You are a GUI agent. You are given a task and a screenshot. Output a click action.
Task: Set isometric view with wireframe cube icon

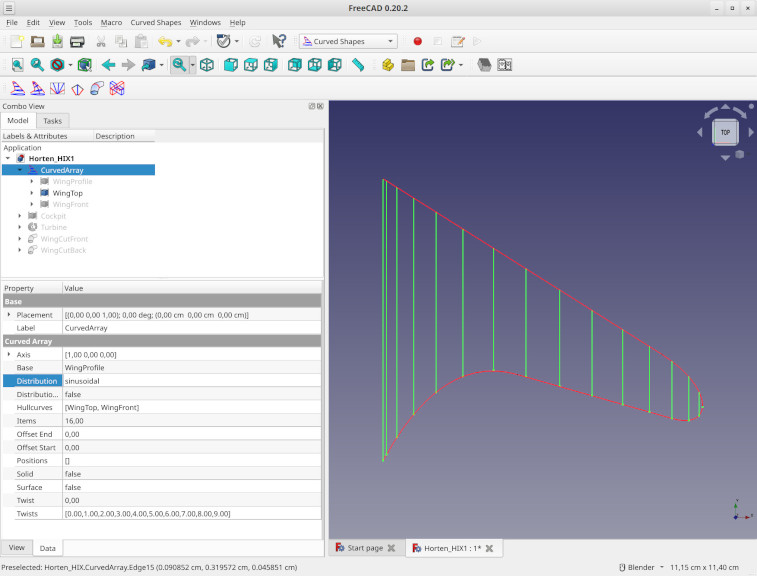click(207, 65)
